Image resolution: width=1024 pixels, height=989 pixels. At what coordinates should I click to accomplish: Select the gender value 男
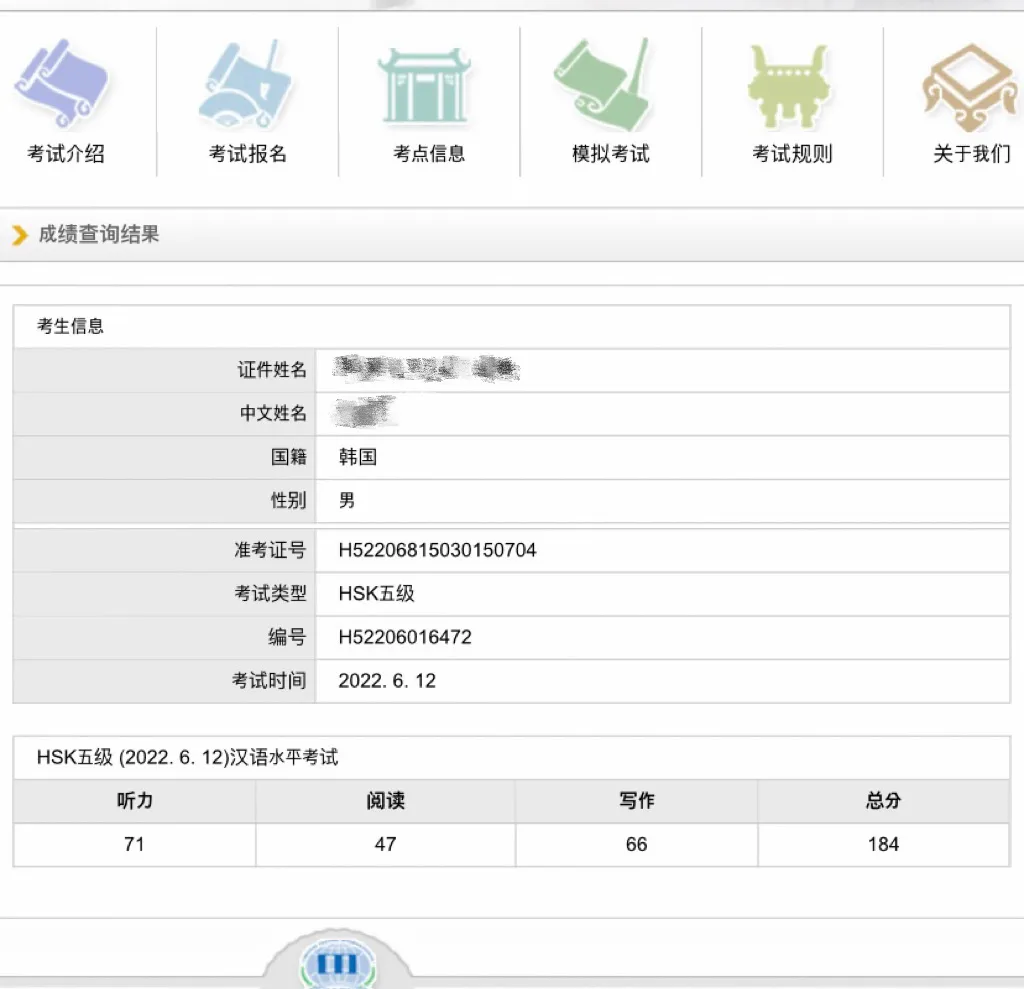pyautogui.click(x=347, y=500)
